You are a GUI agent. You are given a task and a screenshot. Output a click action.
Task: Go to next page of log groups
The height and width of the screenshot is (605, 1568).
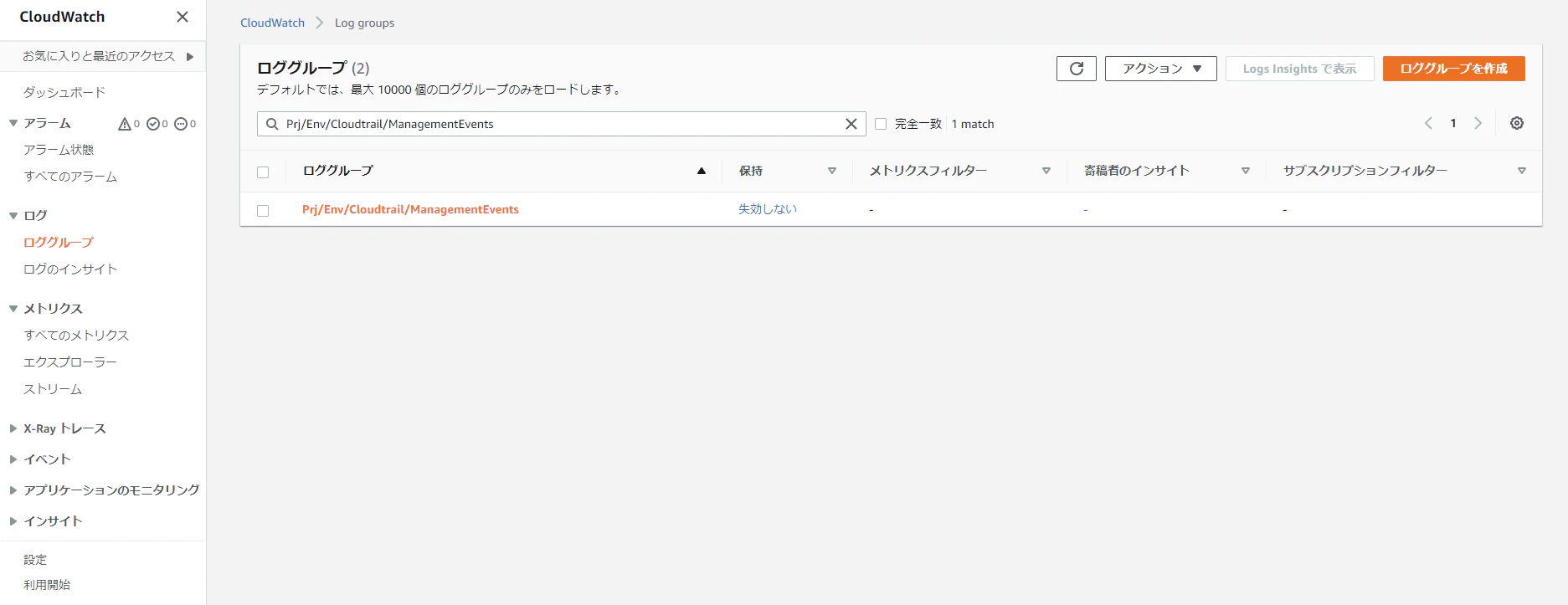1478,123
